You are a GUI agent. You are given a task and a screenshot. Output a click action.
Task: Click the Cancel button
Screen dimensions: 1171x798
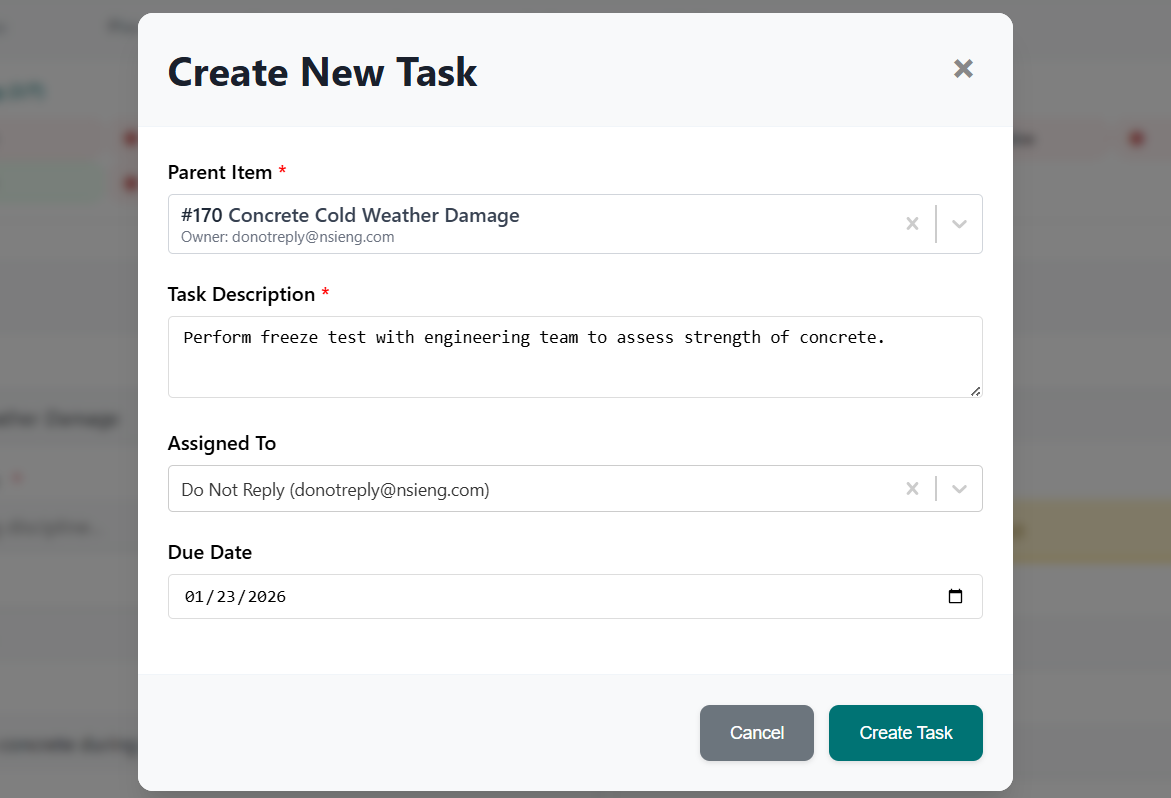click(757, 733)
